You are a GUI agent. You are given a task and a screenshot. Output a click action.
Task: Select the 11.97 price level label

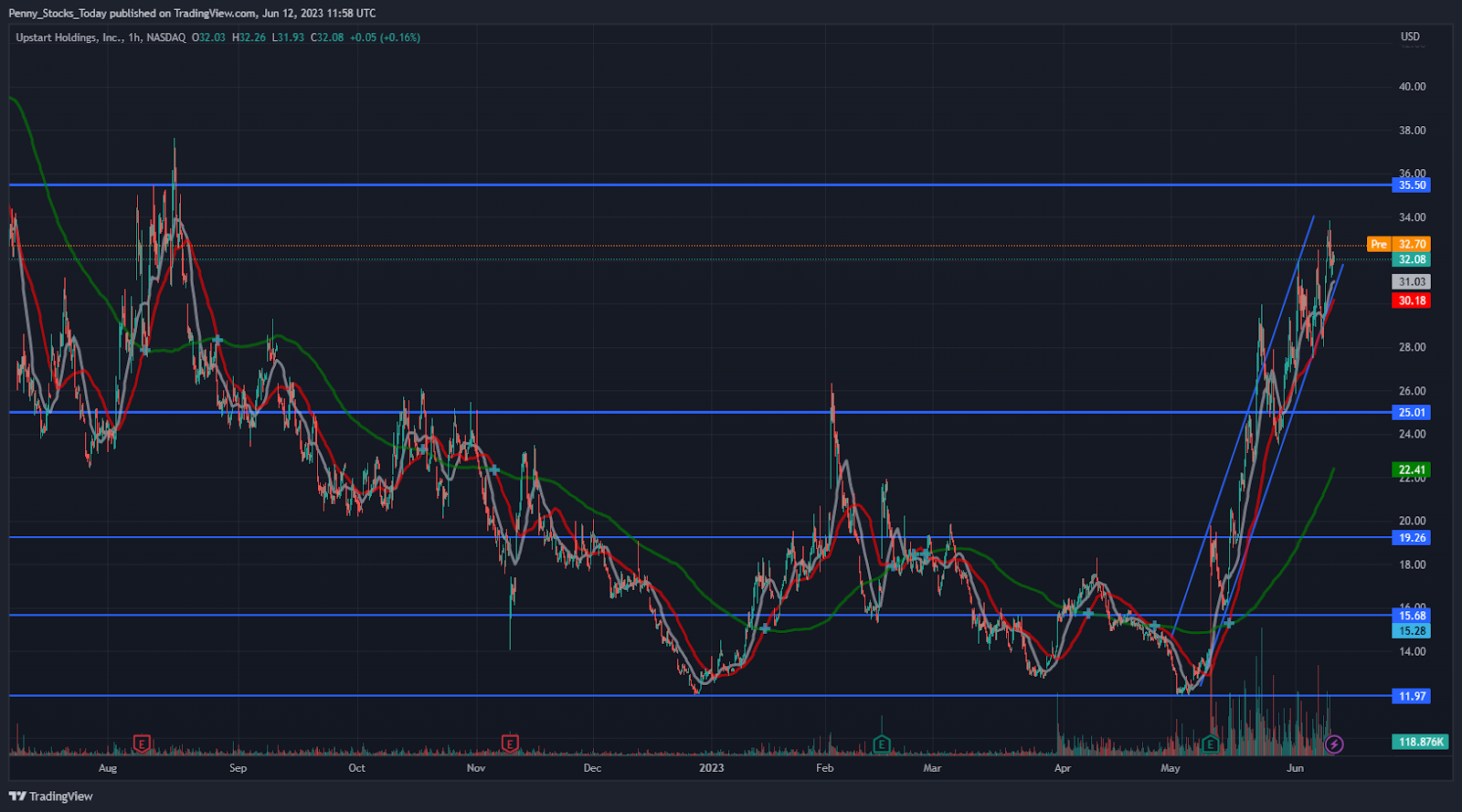click(x=1412, y=696)
